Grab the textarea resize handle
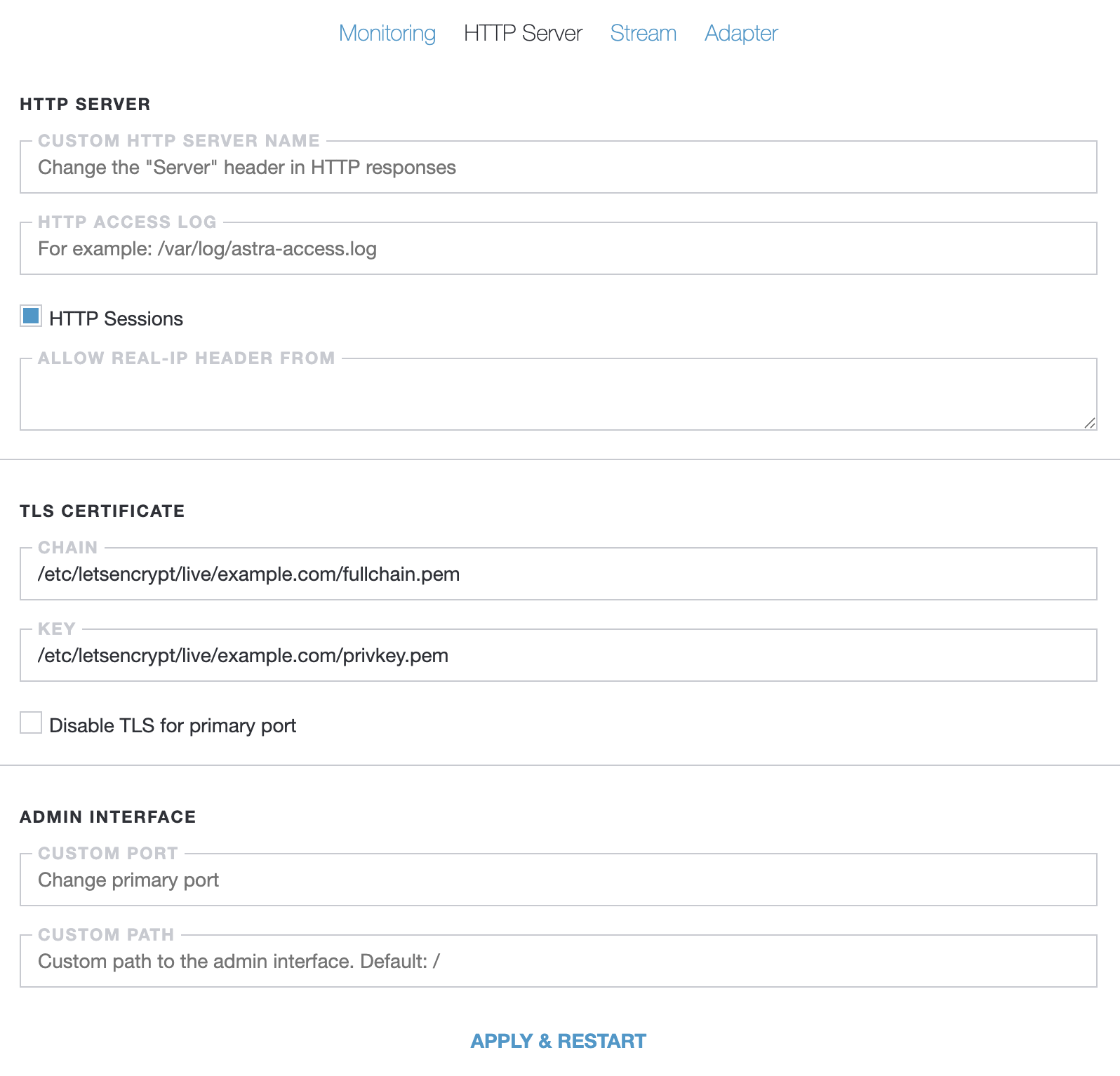 [x=1089, y=423]
